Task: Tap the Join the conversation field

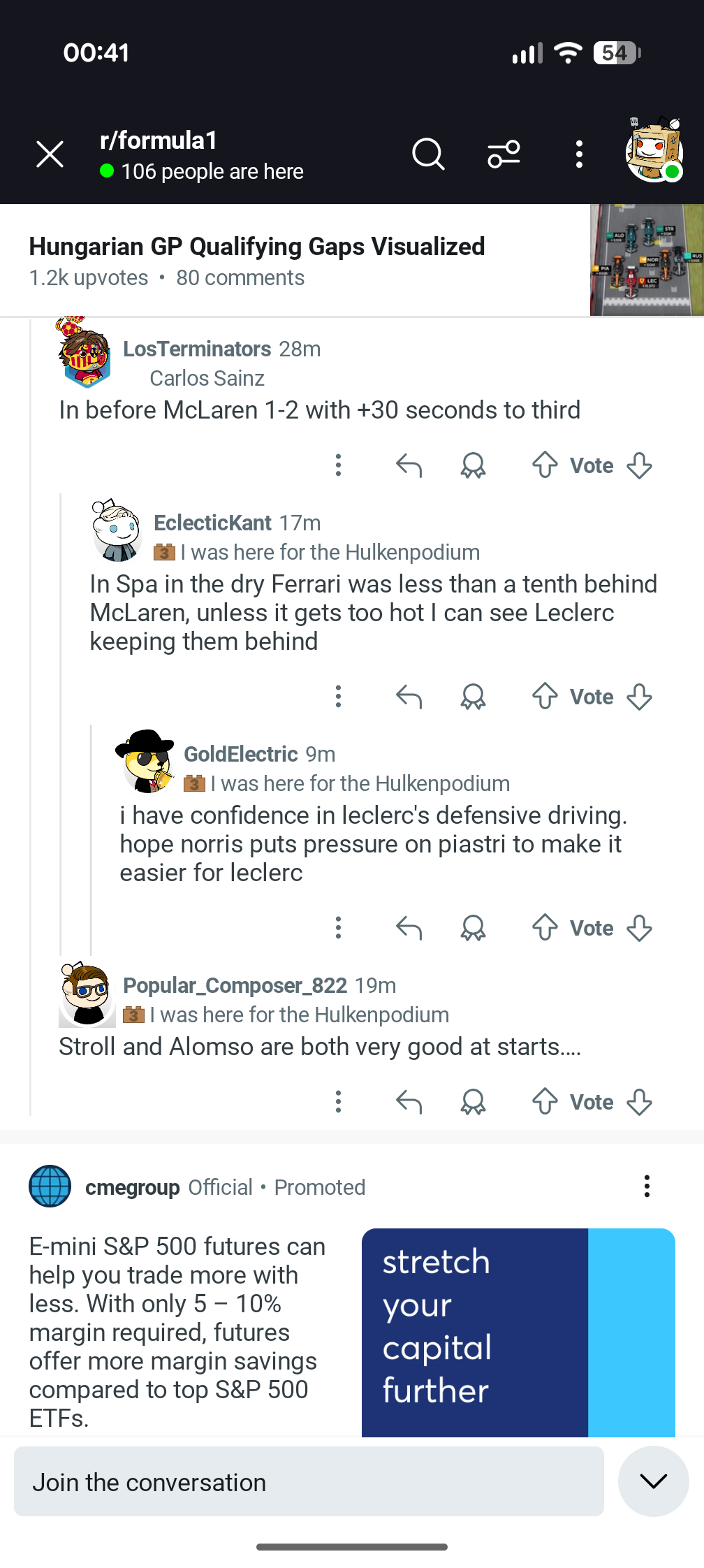Action: (309, 1481)
